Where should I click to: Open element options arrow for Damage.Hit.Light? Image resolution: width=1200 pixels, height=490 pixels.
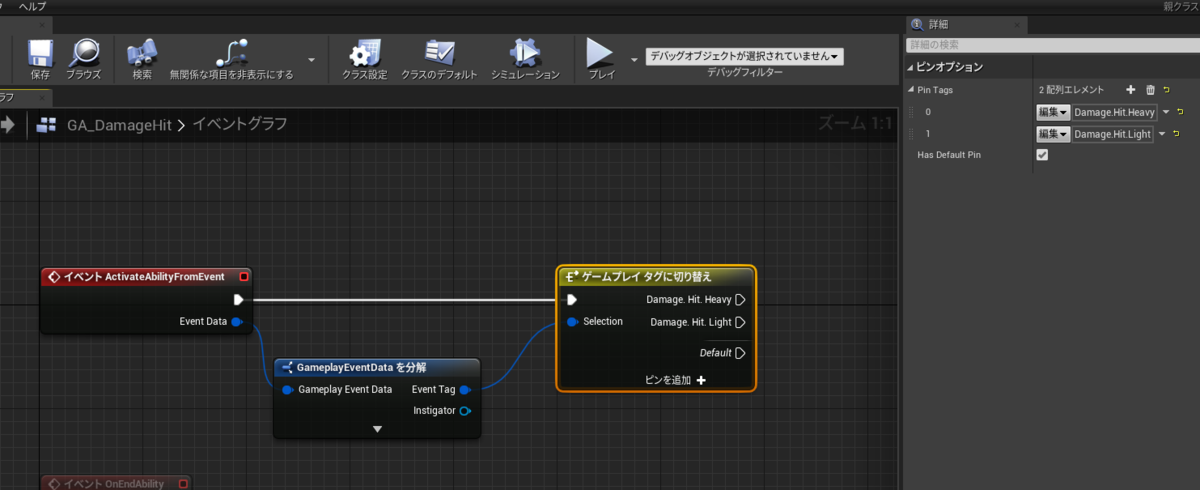point(1163,134)
